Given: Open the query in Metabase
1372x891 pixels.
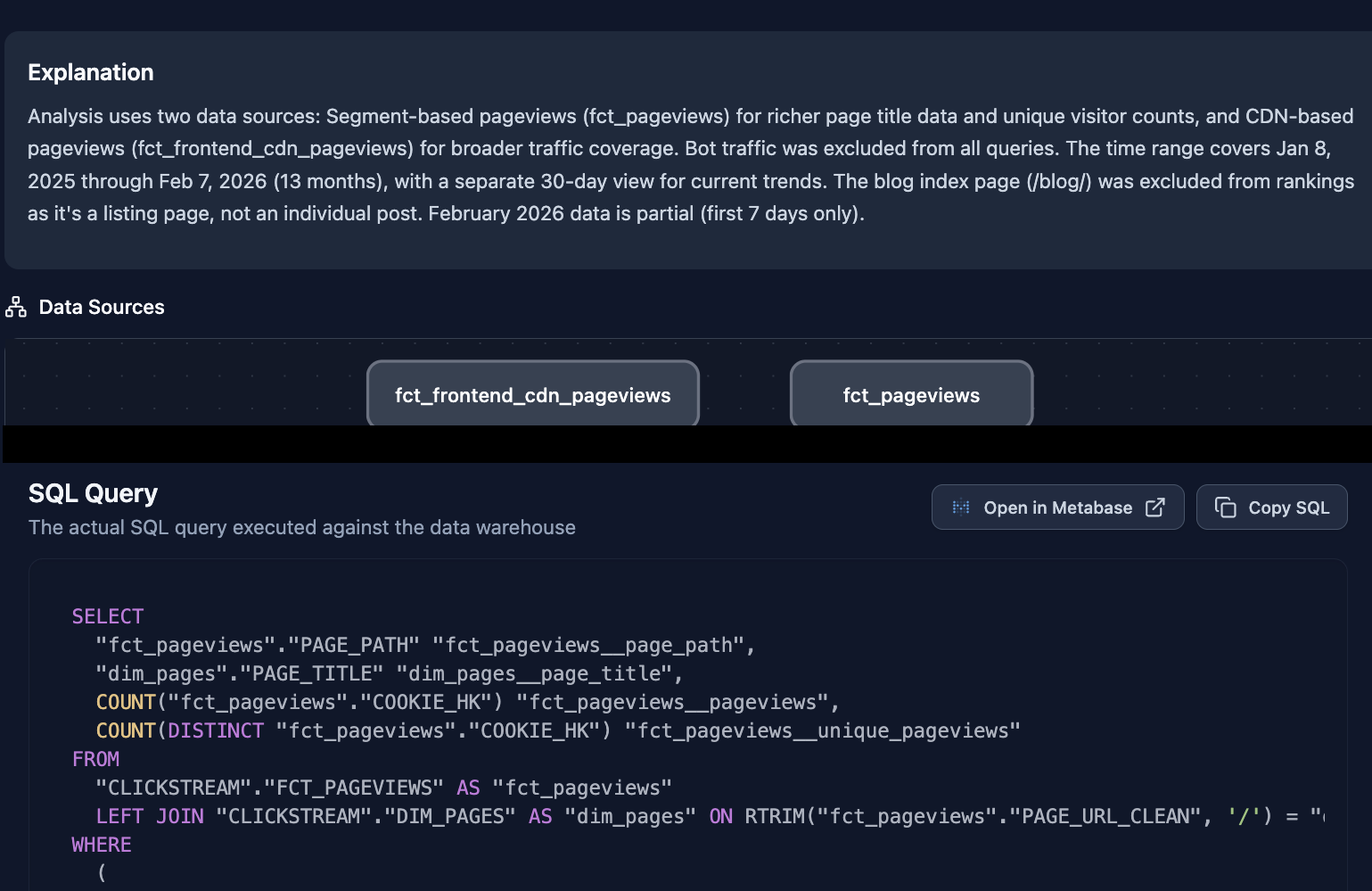Looking at the screenshot, I should 1056,507.
